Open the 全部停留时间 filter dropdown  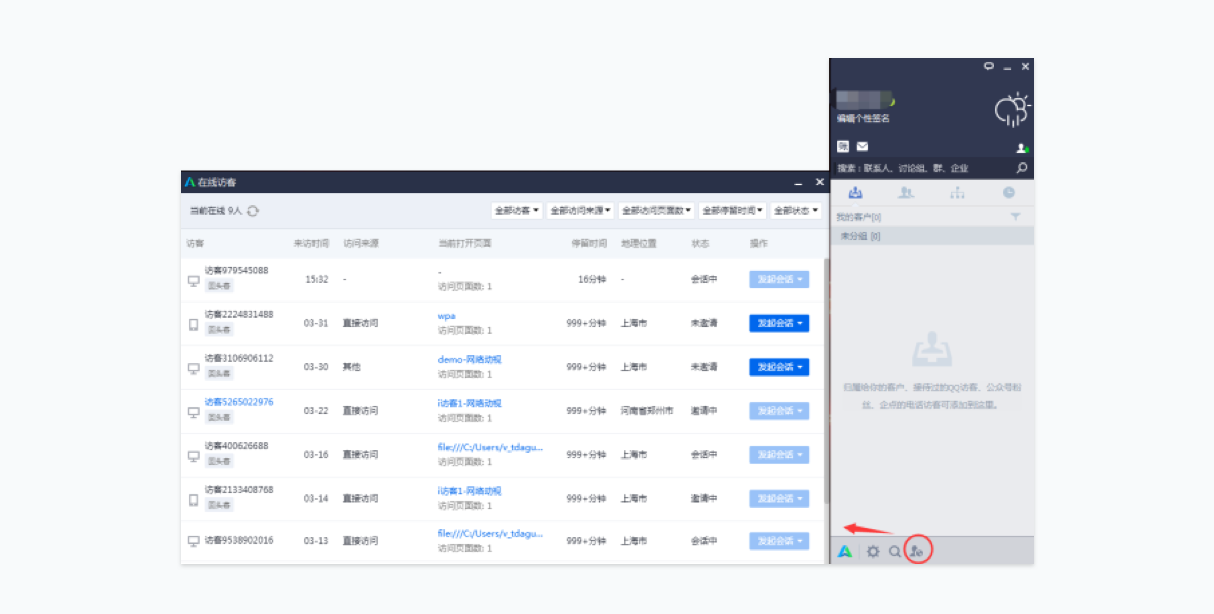point(733,211)
